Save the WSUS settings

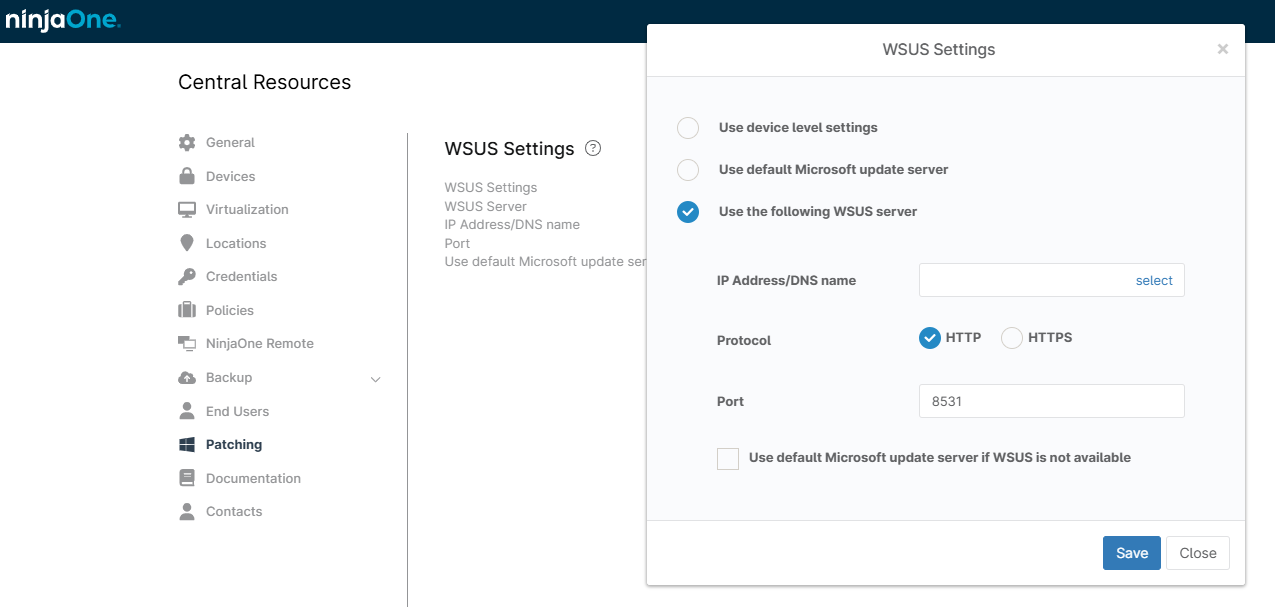(x=1132, y=553)
